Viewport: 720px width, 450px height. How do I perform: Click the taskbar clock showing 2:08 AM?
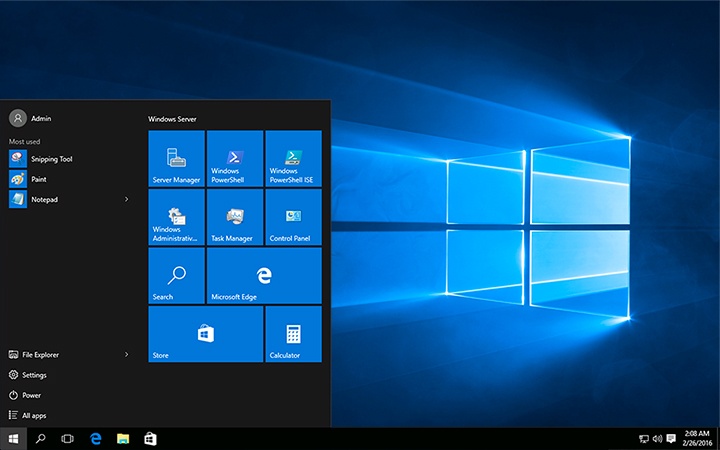click(697, 439)
